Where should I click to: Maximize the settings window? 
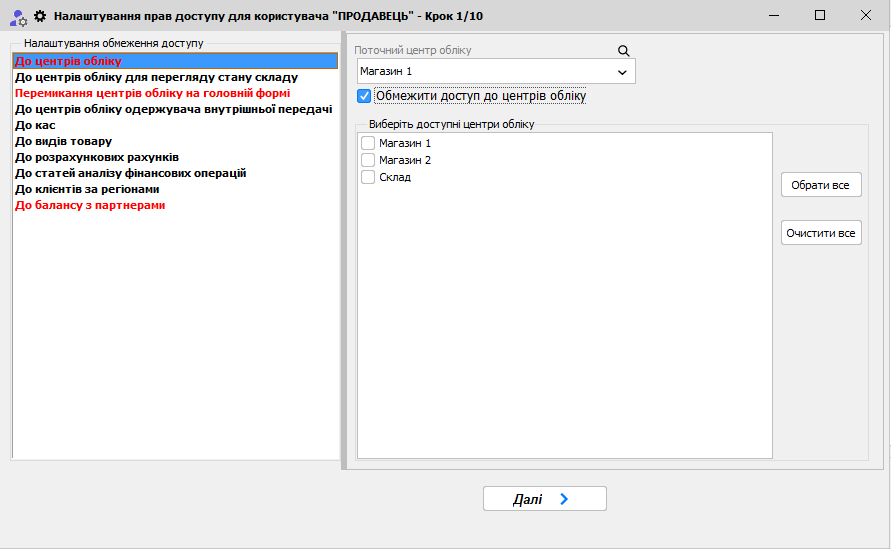(x=820, y=15)
